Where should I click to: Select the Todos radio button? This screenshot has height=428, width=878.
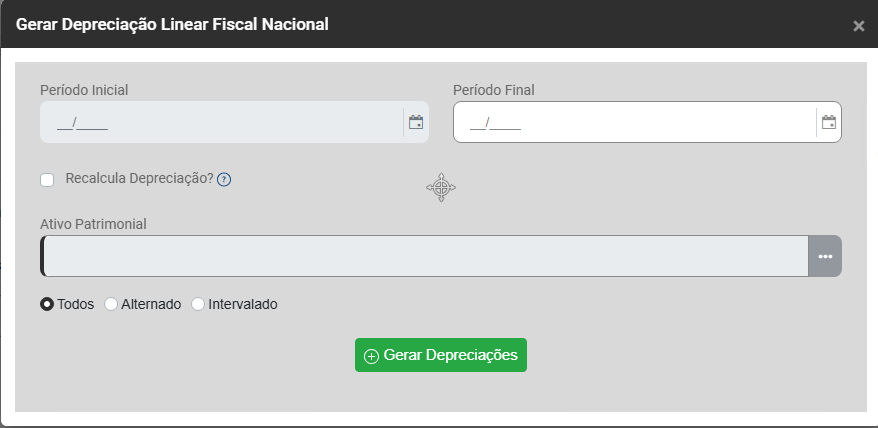[x=47, y=304]
